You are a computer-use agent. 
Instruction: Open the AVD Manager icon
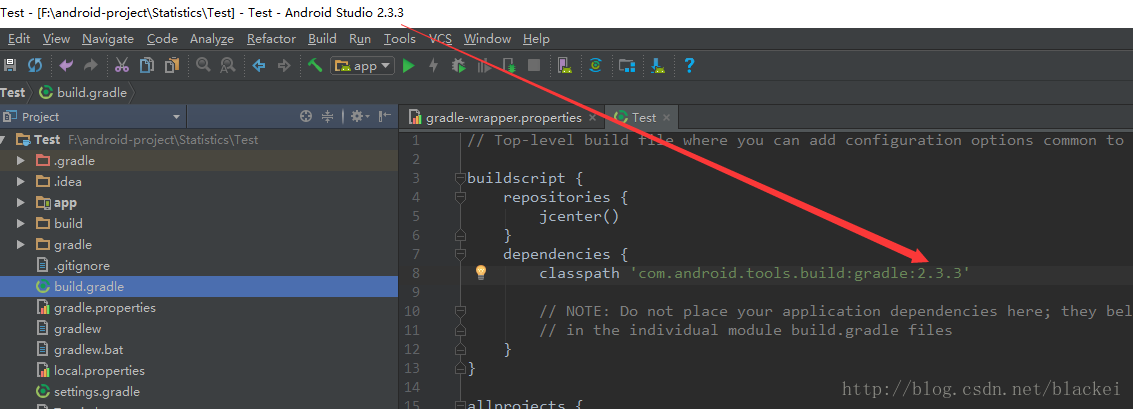(565, 66)
